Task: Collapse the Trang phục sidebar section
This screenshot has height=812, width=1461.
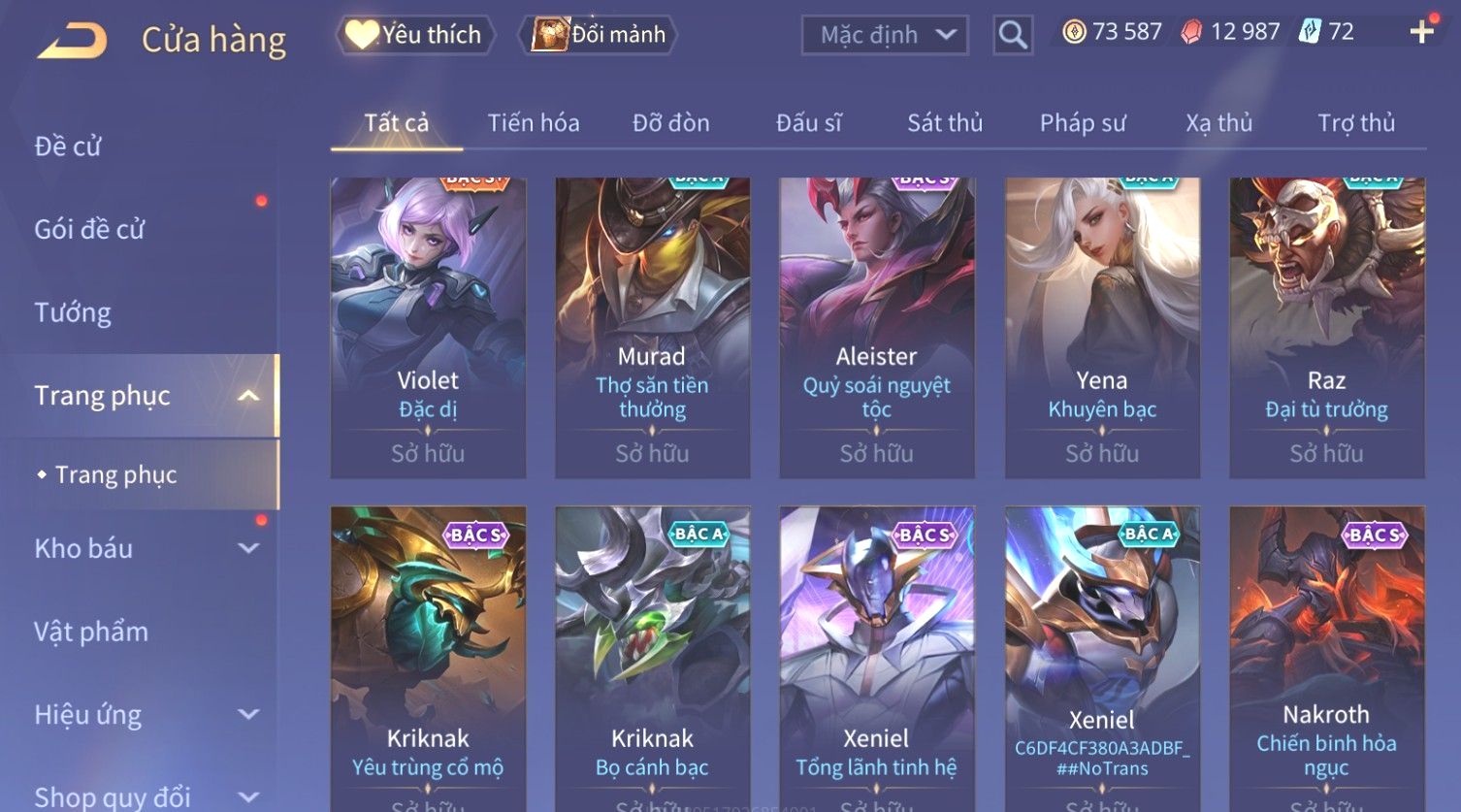Action: tap(248, 396)
